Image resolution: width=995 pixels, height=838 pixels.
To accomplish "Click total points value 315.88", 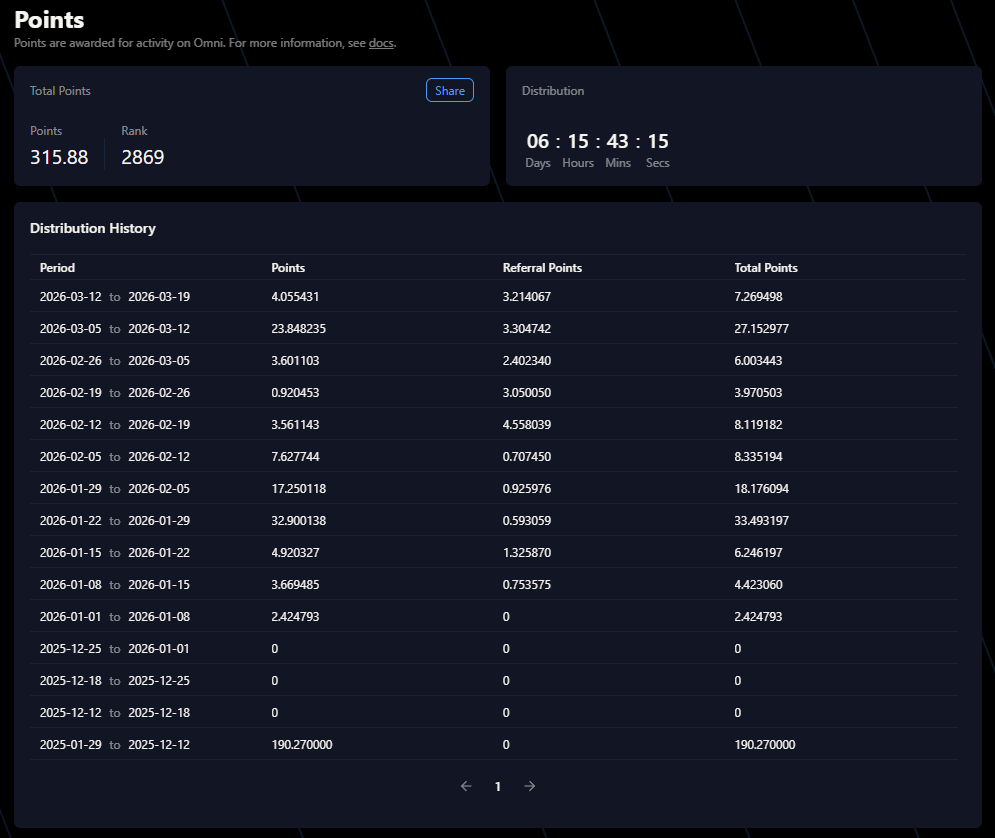I will [59, 157].
